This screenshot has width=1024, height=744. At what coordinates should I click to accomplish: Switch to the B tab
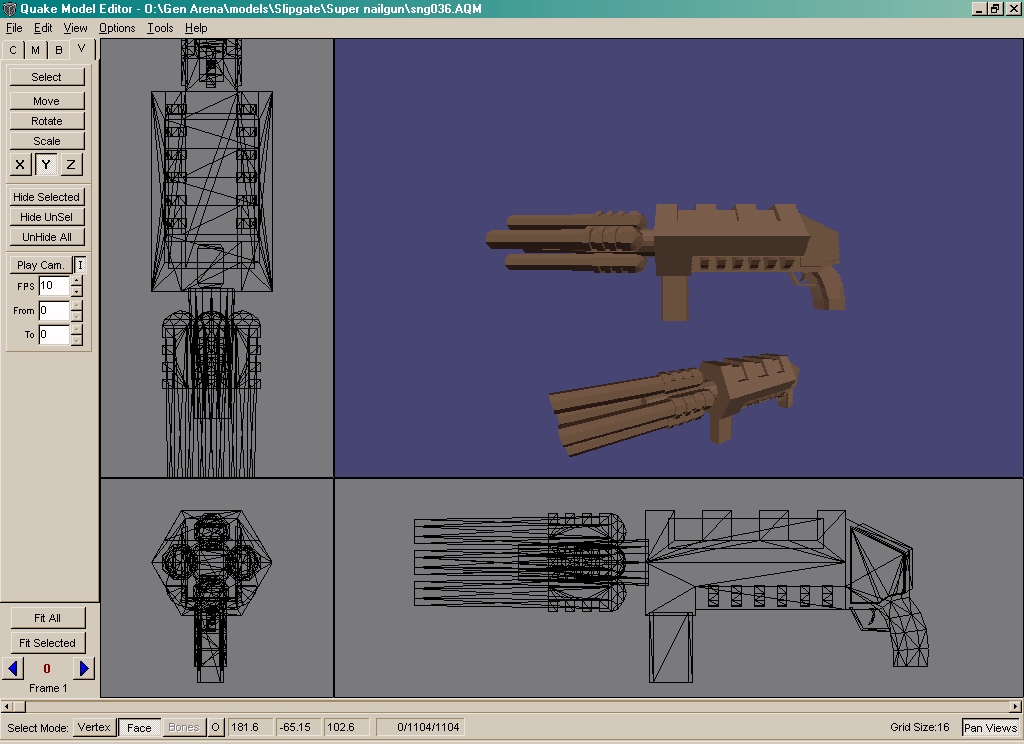[x=58, y=50]
